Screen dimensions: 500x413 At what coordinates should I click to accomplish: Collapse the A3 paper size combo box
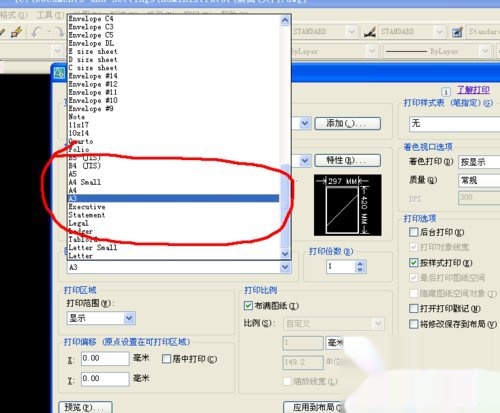[285, 267]
